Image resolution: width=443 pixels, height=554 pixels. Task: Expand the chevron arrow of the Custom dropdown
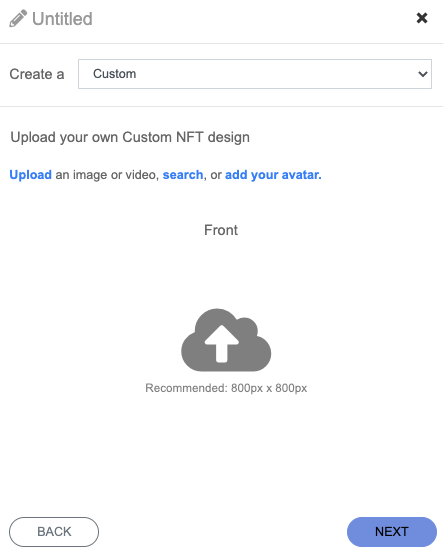[423, 74]
